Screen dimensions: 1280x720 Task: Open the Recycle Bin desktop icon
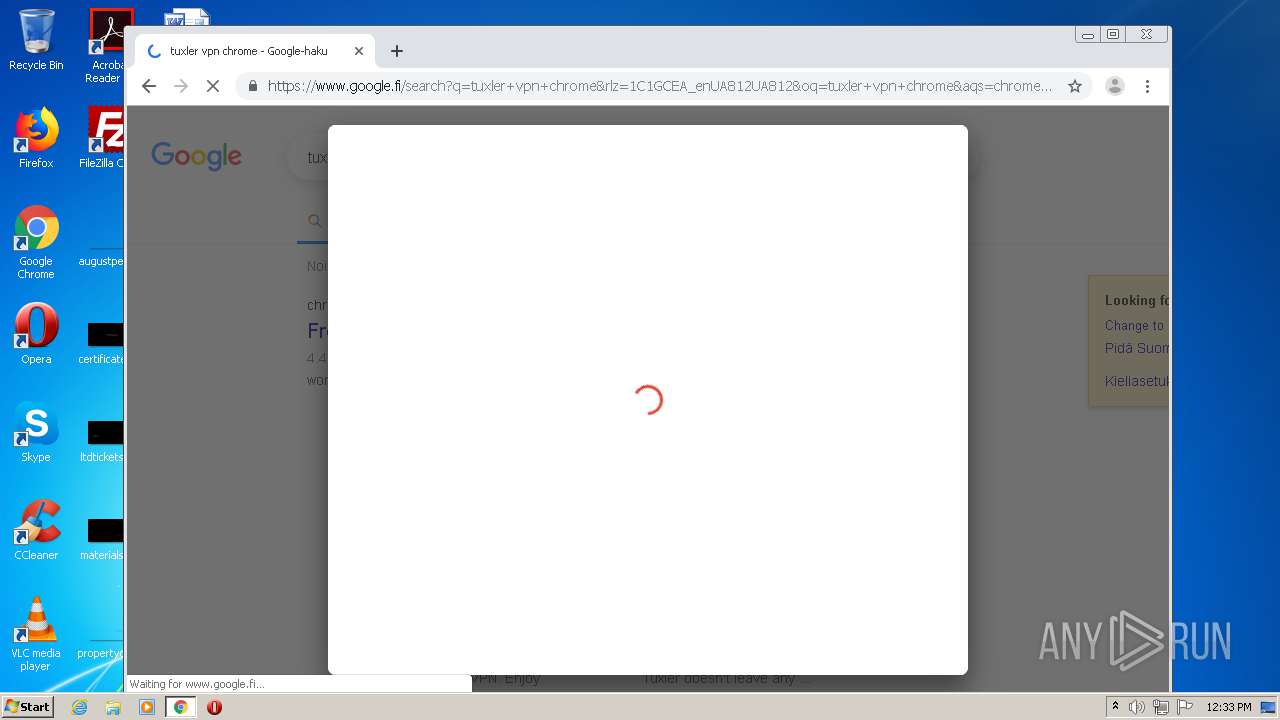(x=36, y=40)
